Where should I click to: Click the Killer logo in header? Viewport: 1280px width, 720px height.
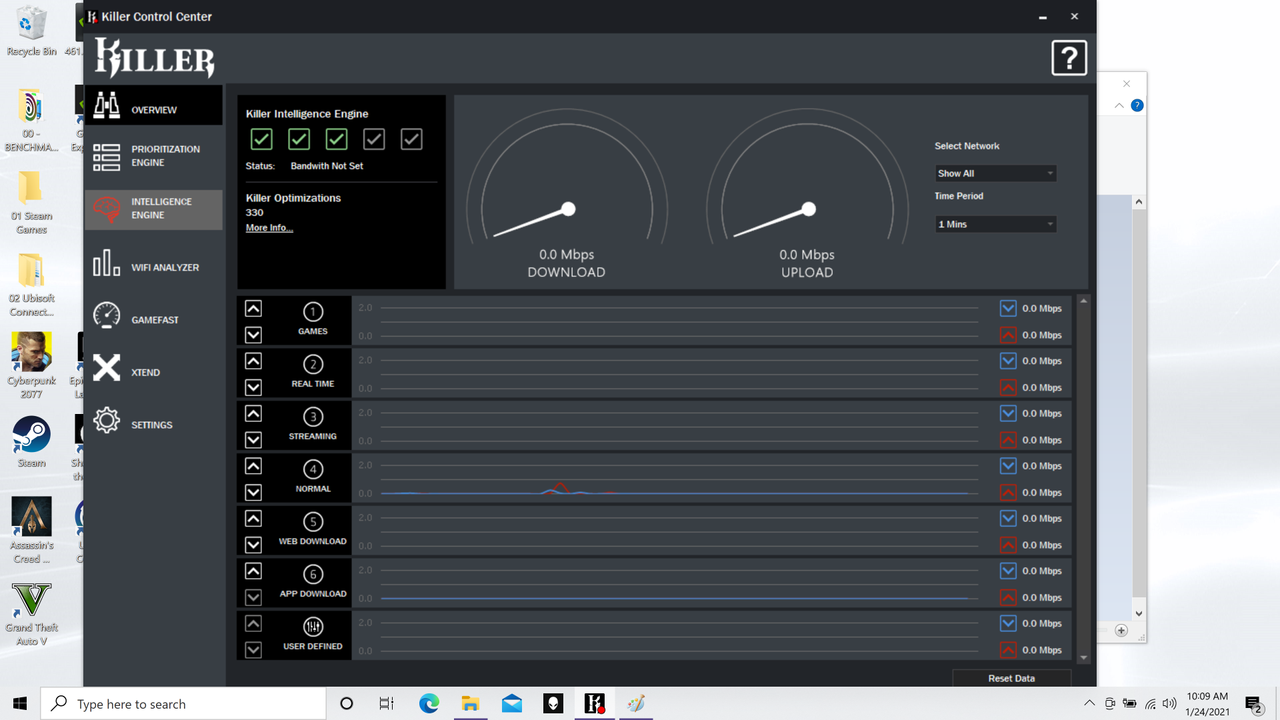[x=155, y=58]
